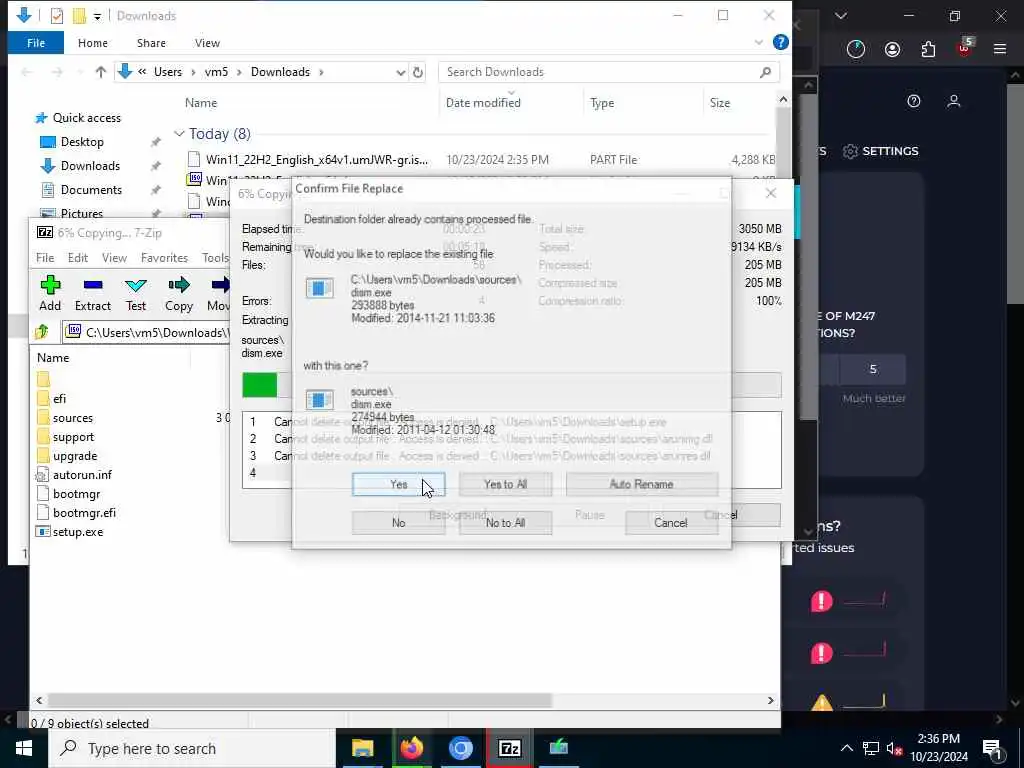Open address bar history dropdown
1024x768 pixels.
400,72
